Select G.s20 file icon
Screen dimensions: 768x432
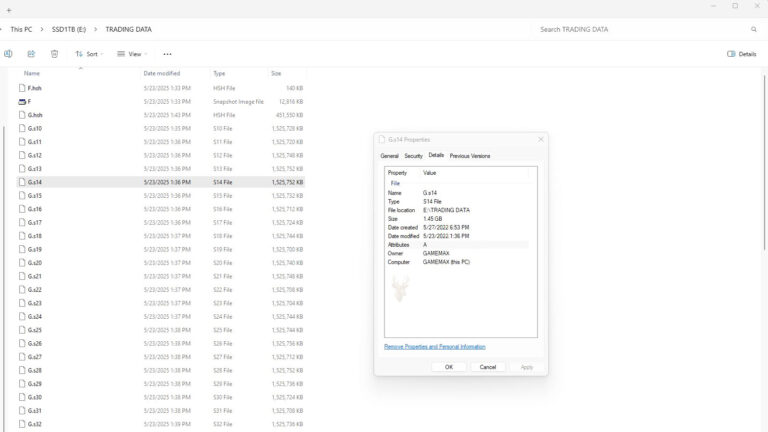pos(22,263)
